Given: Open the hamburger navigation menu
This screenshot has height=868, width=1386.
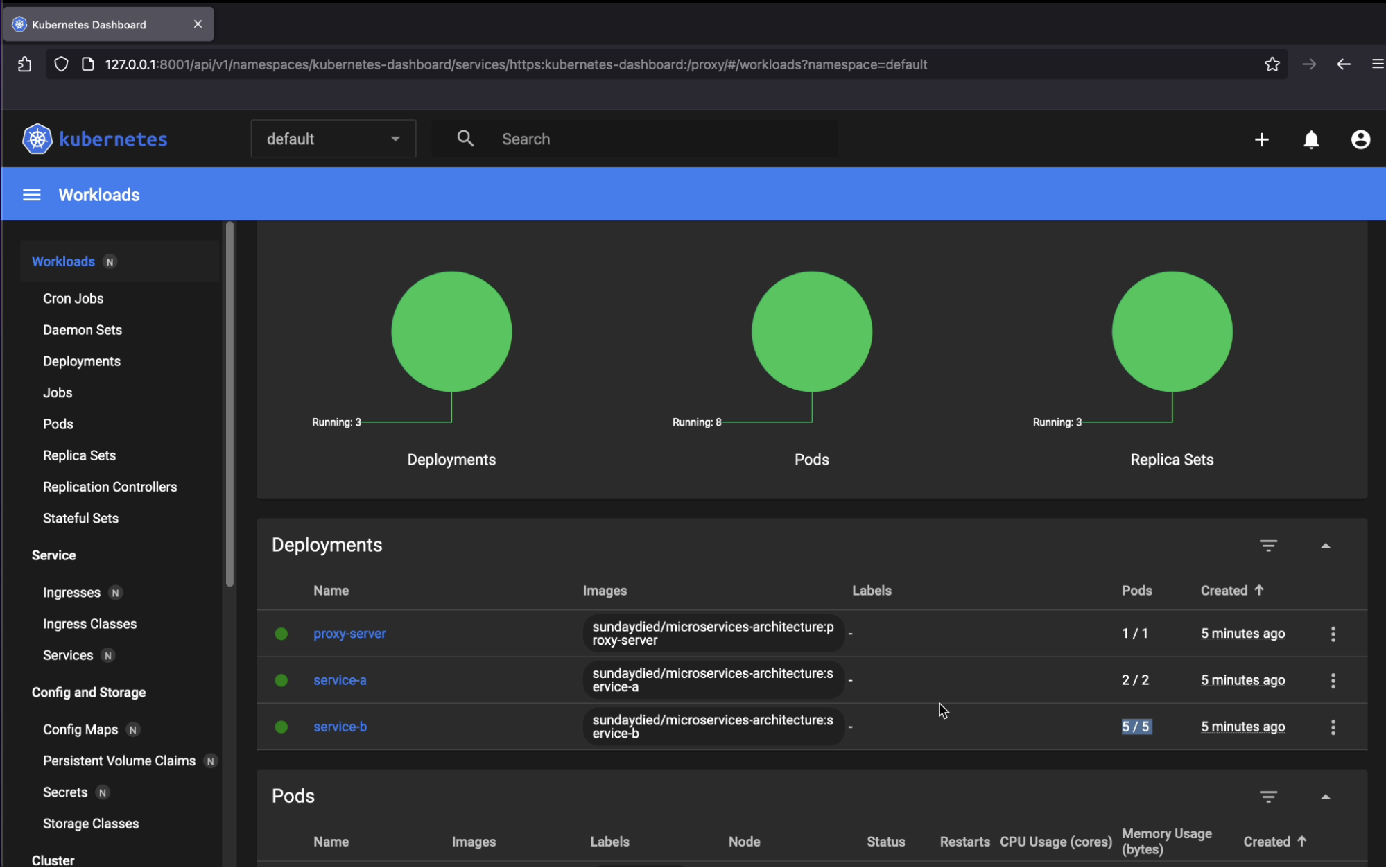Looking at the screenshot, I should (x=32, y=195).
